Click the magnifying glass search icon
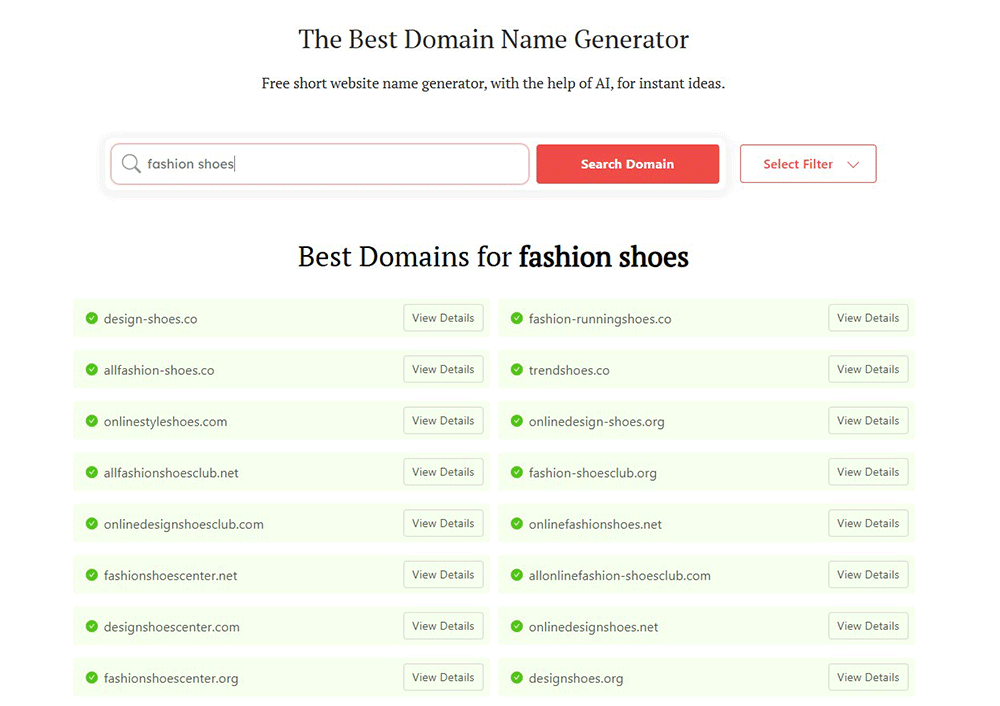Image resolution: width=1000 pixels, height=706 pixels. [131, 164]
